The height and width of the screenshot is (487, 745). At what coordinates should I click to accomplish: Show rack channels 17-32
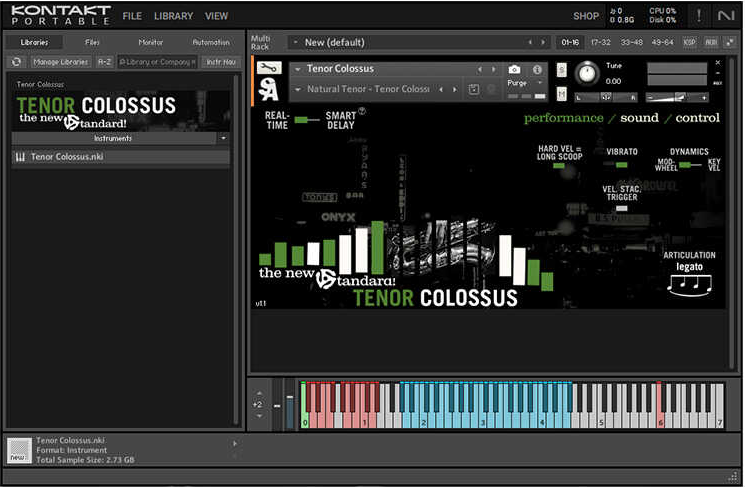click(601, 42)
